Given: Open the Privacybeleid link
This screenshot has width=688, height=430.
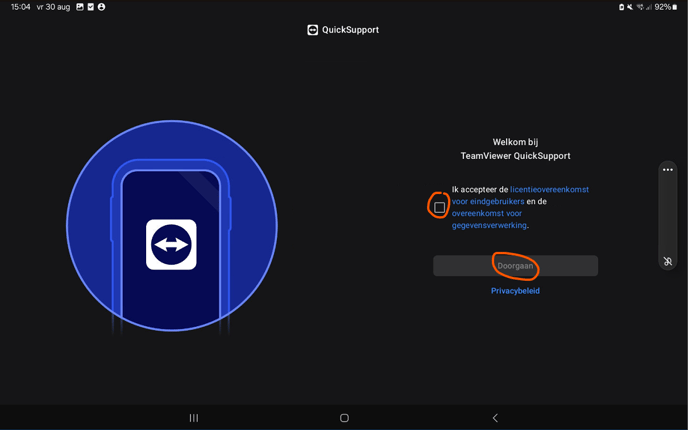Looking at the screenshot, I should [515, 291].
